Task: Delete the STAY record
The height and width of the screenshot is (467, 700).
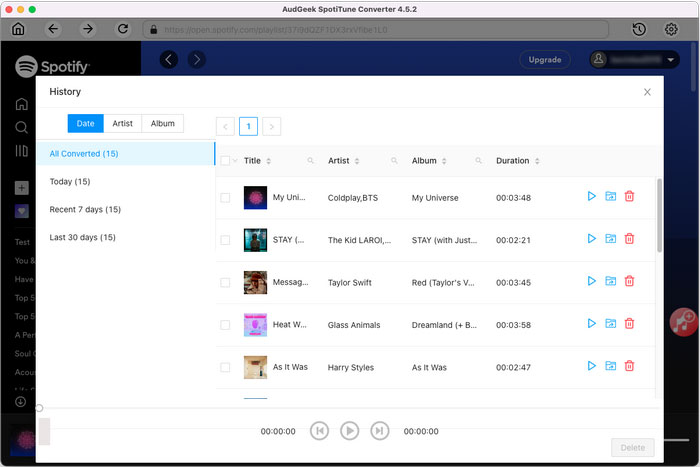Action: pyautogui.click(x=629, y=239)
